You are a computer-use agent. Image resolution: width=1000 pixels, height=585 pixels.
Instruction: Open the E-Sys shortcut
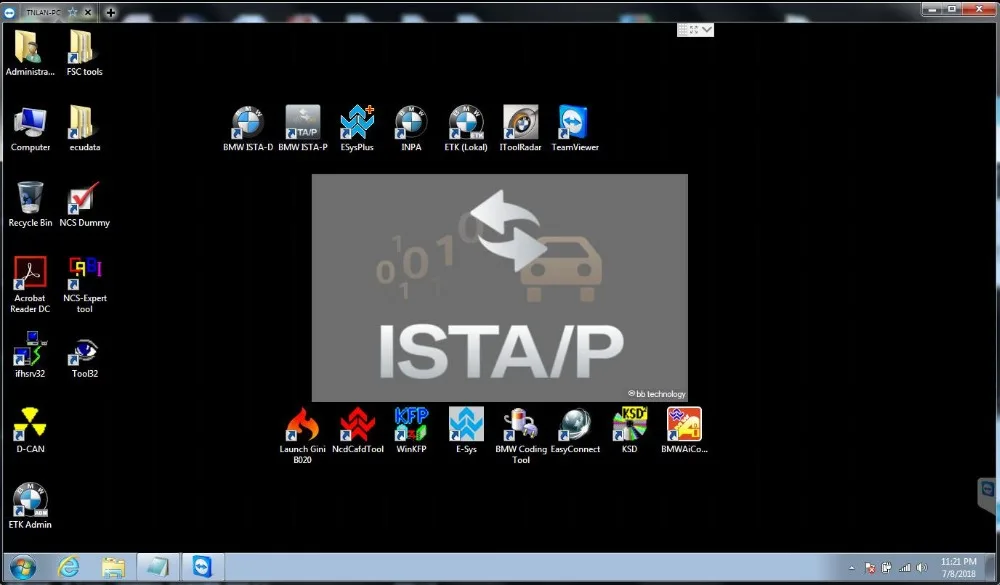click(x=466, y=431)
